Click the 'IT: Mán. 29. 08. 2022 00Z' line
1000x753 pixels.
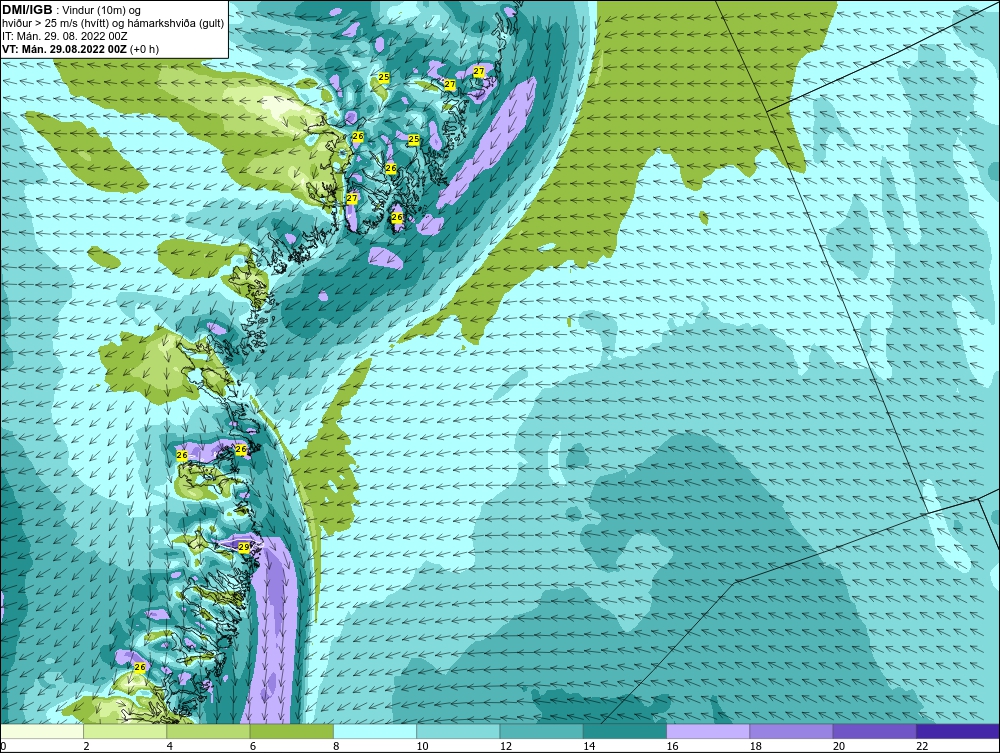tap(65, 36)
